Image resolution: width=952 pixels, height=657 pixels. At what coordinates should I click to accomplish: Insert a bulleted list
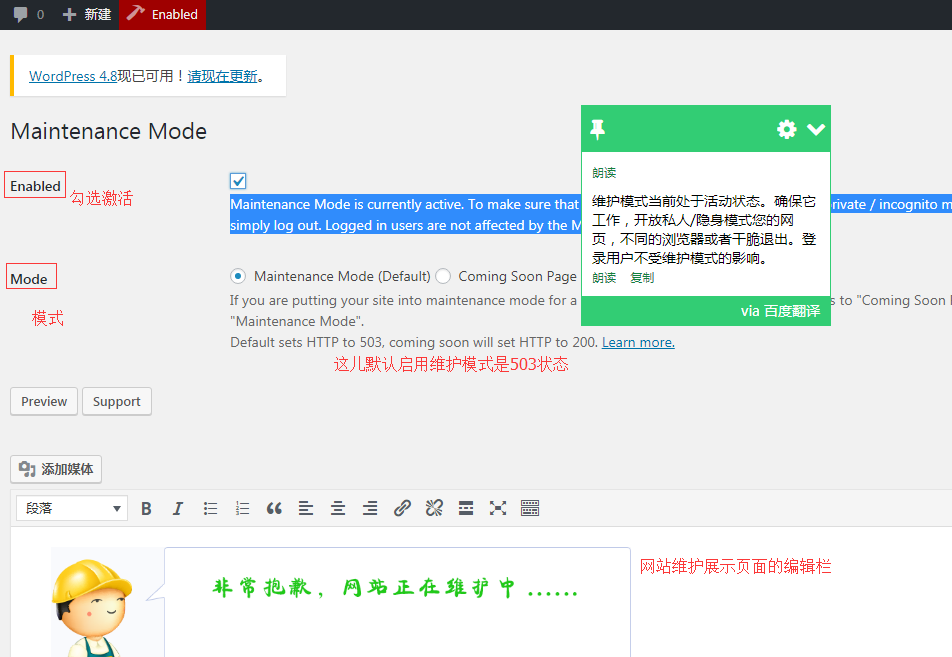click(210, 508)
